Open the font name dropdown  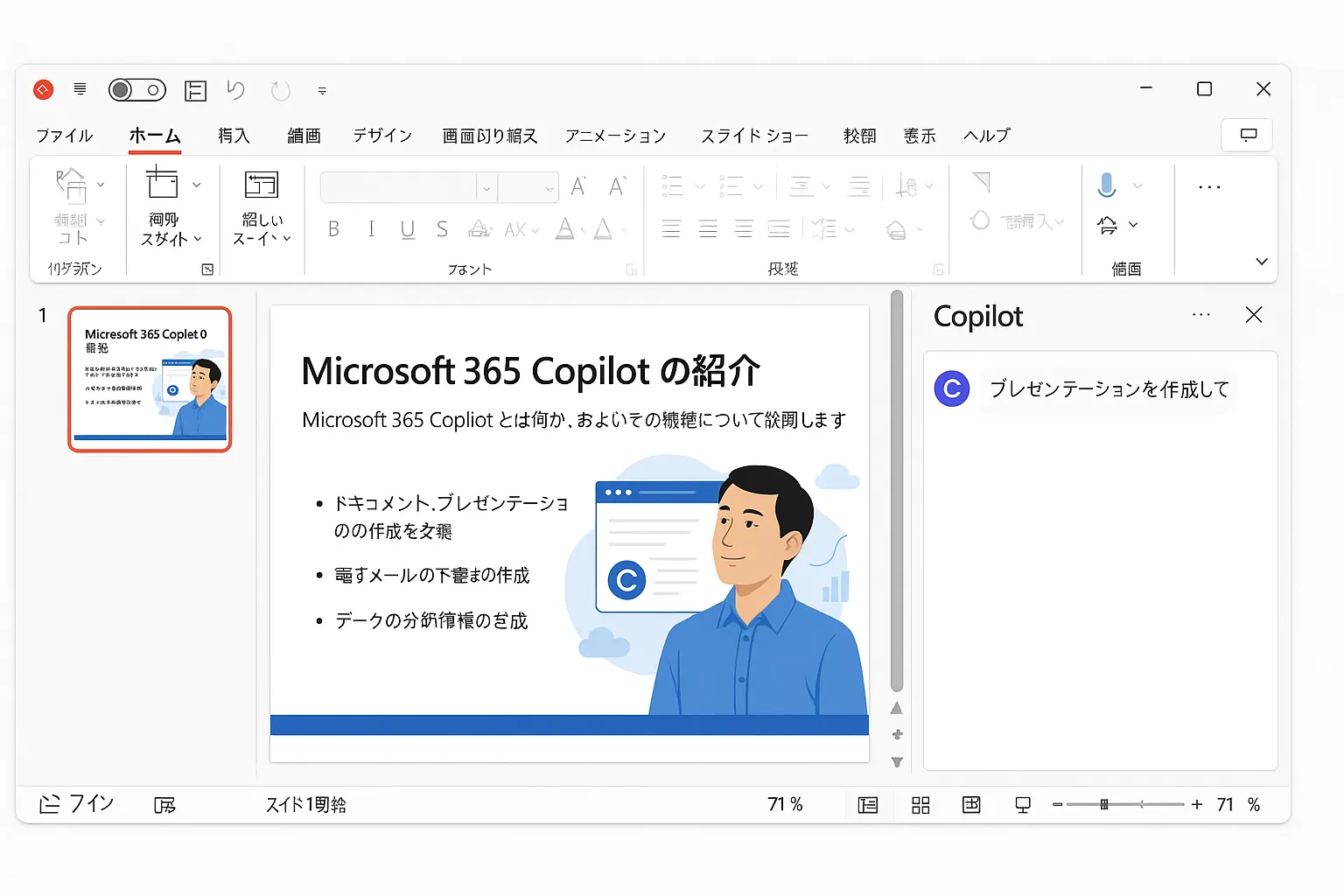pos(486,188)
